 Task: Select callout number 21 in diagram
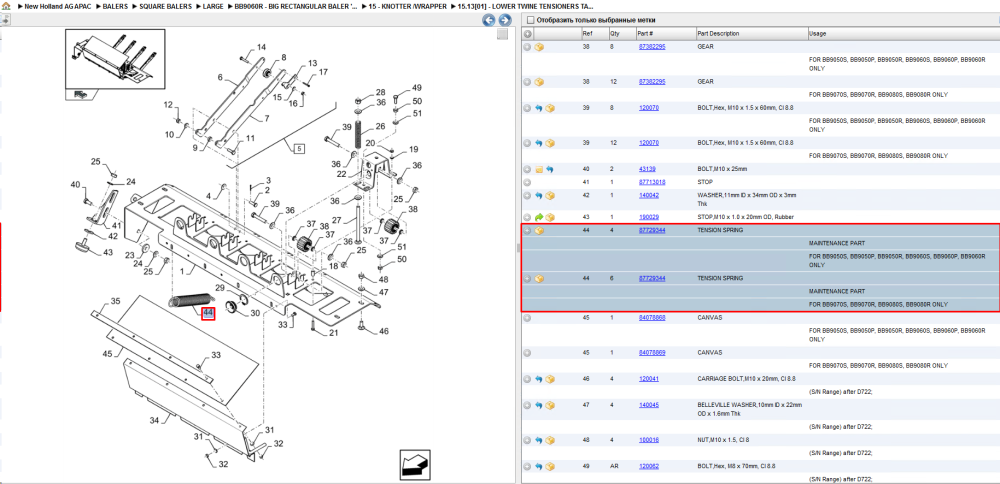click(x=334, y=332)
